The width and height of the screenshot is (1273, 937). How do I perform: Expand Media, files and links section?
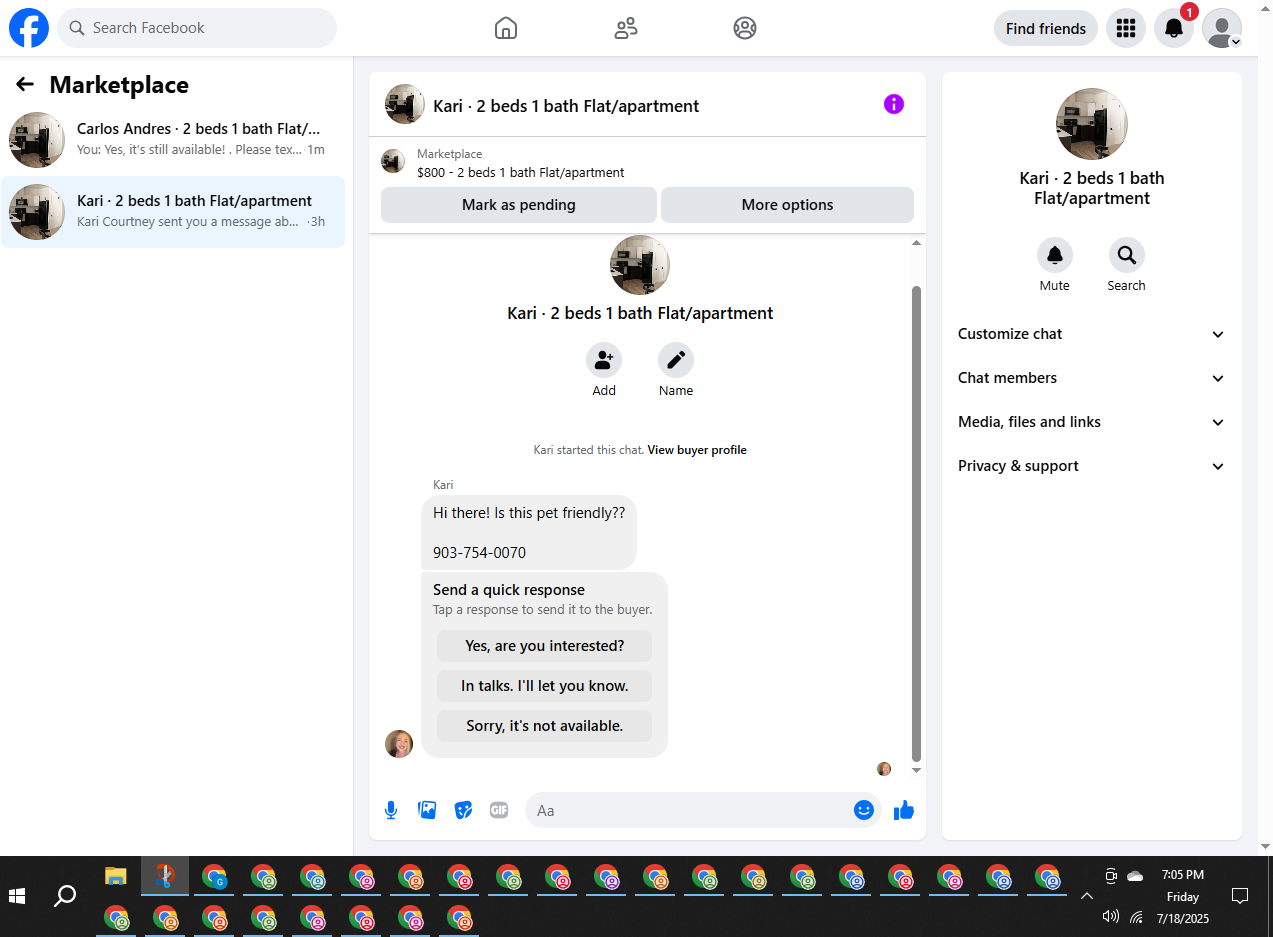[x=1092, y=422]
